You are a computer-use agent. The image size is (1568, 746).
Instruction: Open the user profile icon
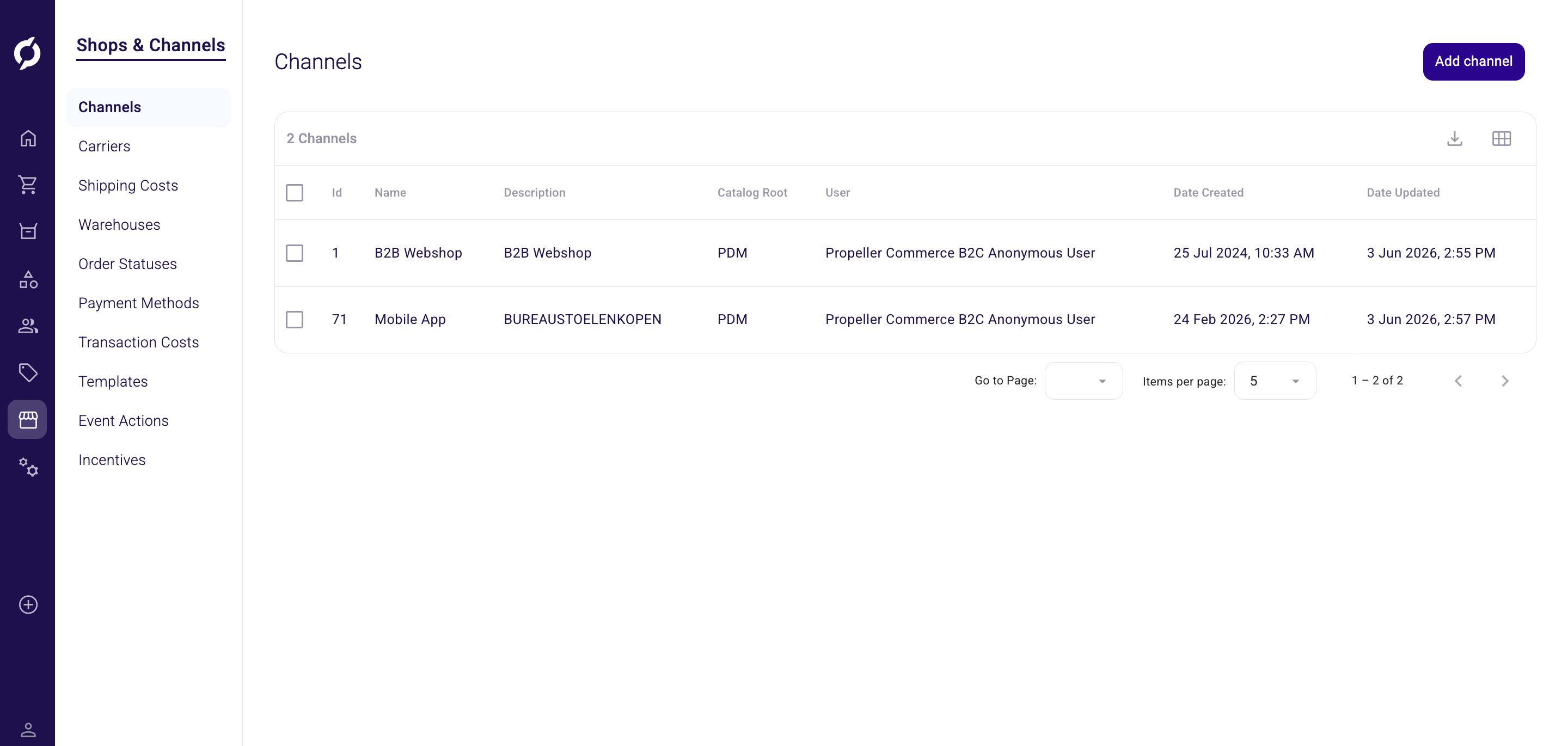(28, 729)
